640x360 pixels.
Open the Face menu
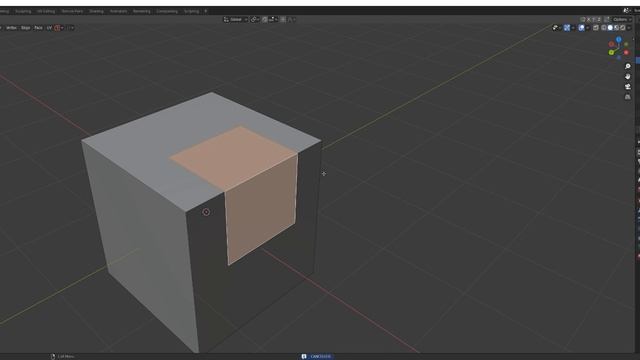(x=38, y=28)
